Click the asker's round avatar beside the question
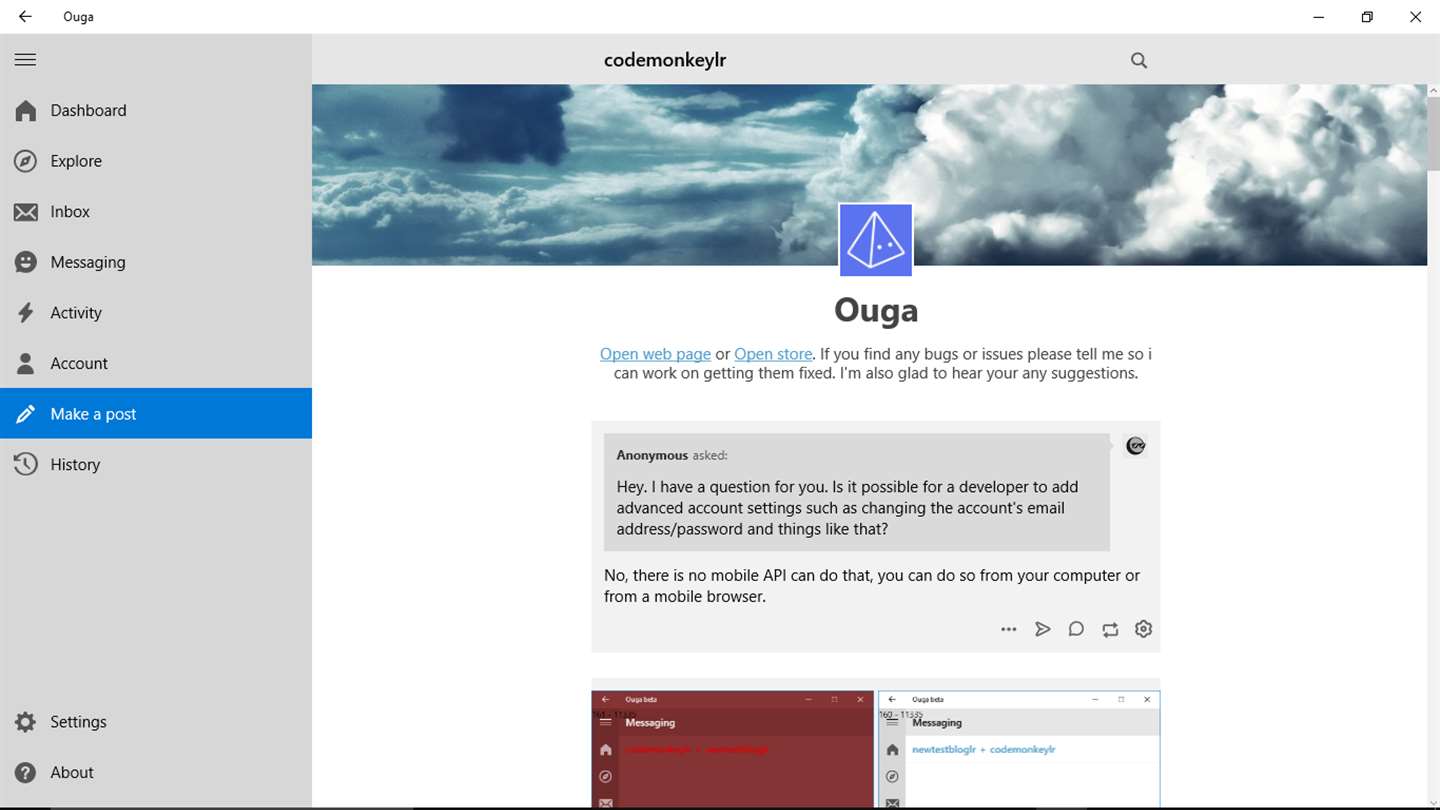The width and height of the screenshot is (1440, 810). (1135, 446)
